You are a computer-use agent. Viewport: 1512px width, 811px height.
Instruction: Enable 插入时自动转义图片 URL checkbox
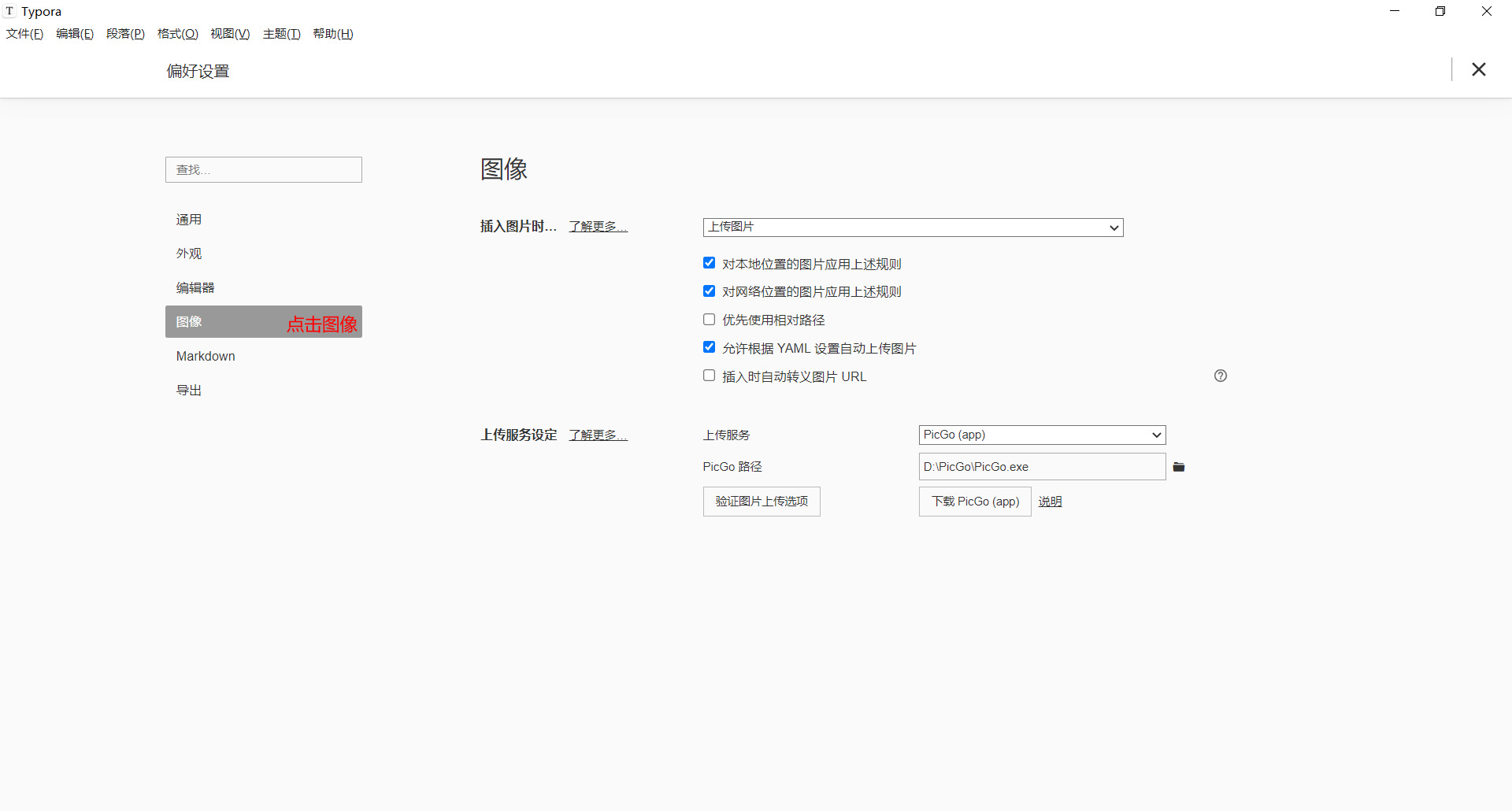(709, 376)
